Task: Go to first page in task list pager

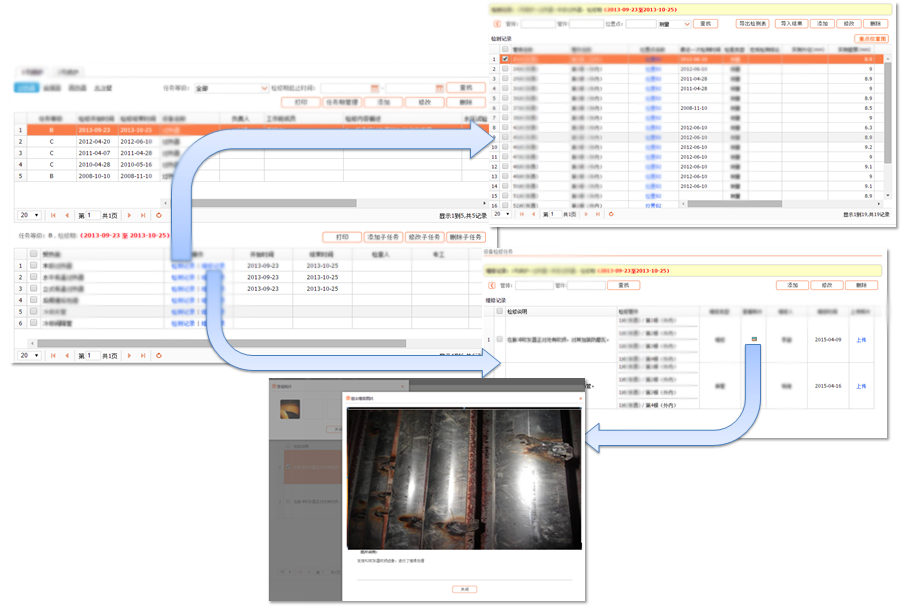Action: pyautogui.click(x=53, y=215)
